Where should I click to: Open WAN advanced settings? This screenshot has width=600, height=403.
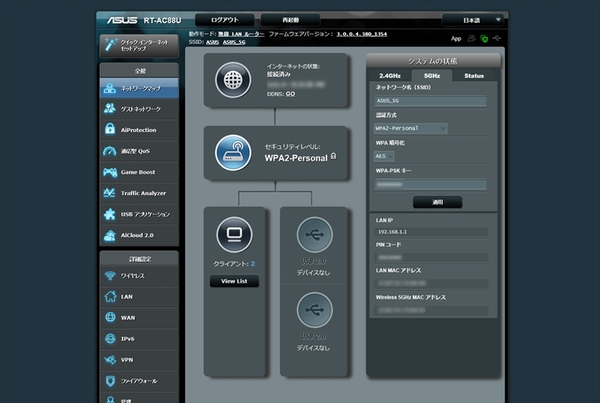pos(139,318)
